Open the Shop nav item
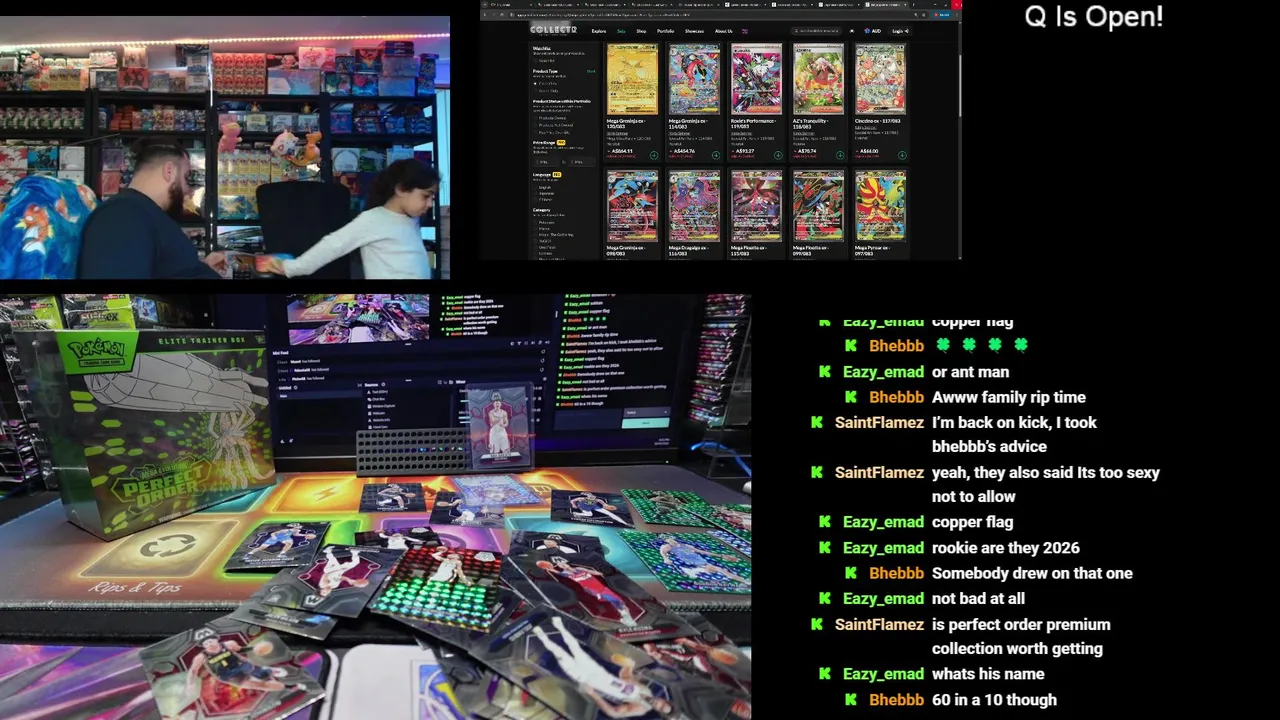This screenshot has width=1280, height=720. point(641,31)
